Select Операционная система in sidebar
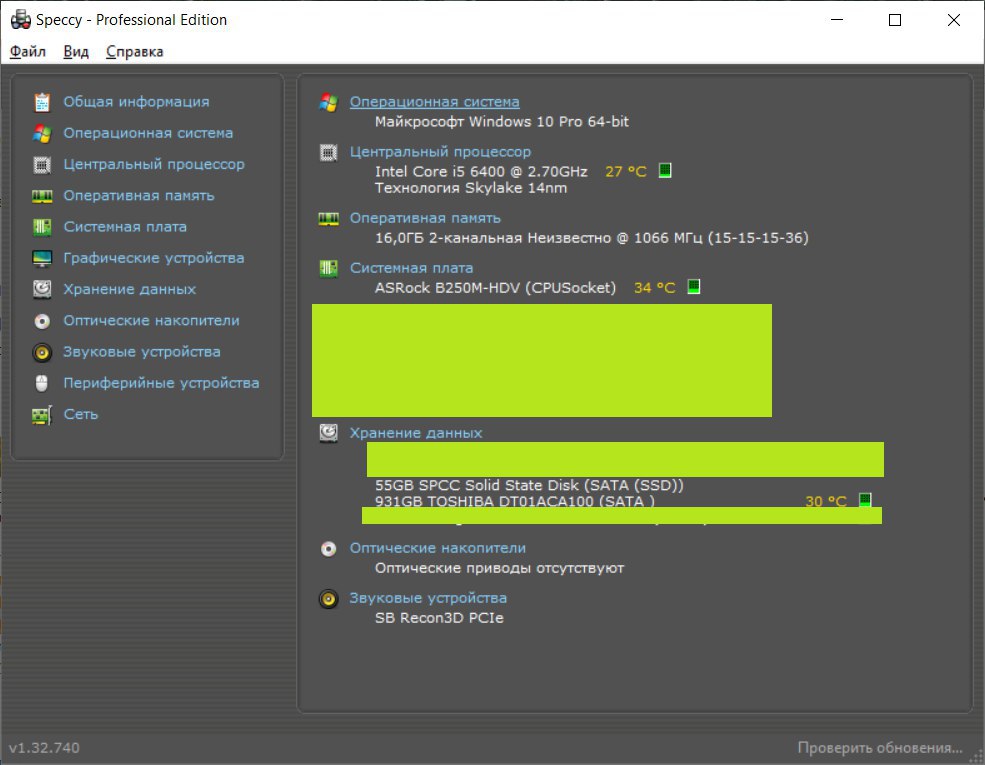The image size is (985, 765). click(148, 133)
